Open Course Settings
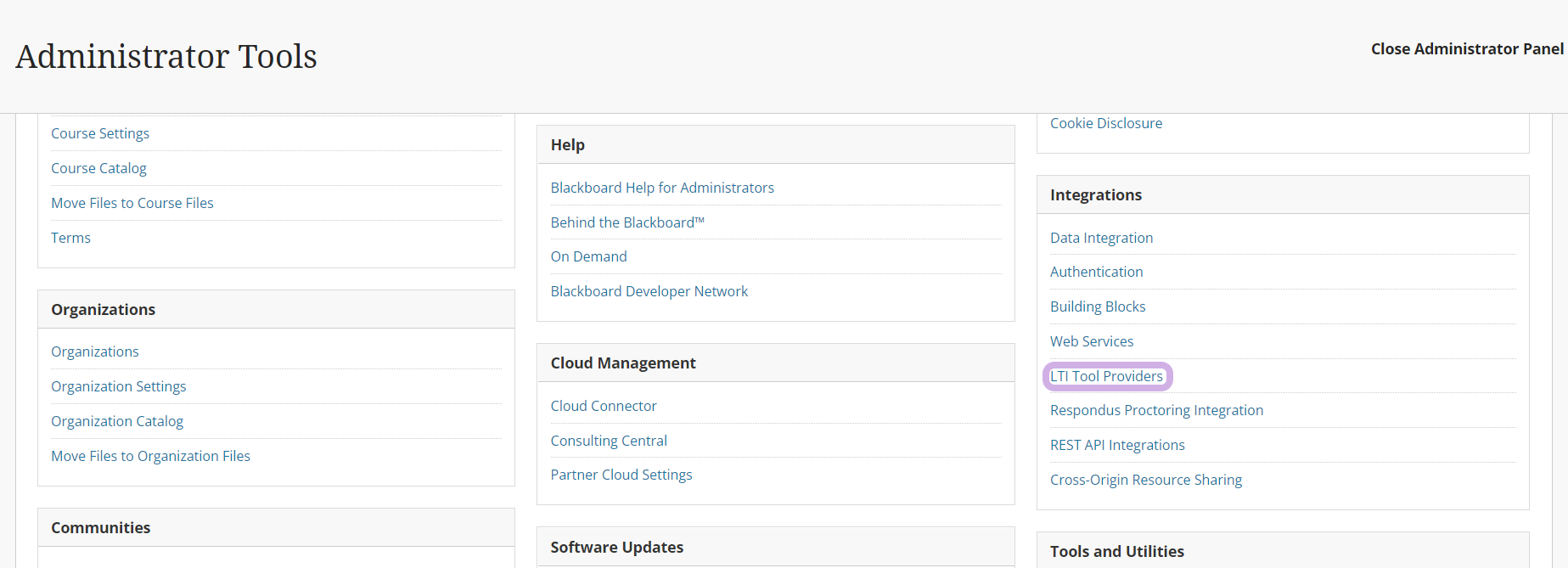1568x568 pixels. [100, 133]
